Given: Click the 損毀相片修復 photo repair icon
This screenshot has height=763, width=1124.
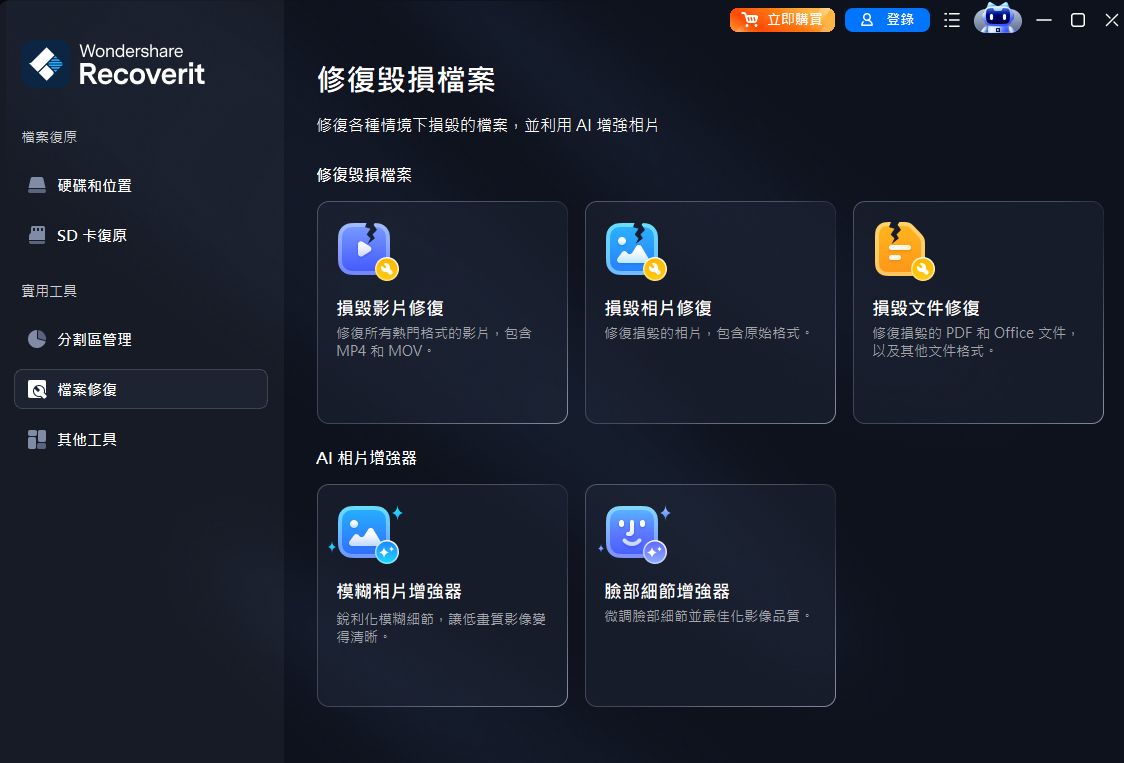Looking at the screenshot, I should (635, 250).
